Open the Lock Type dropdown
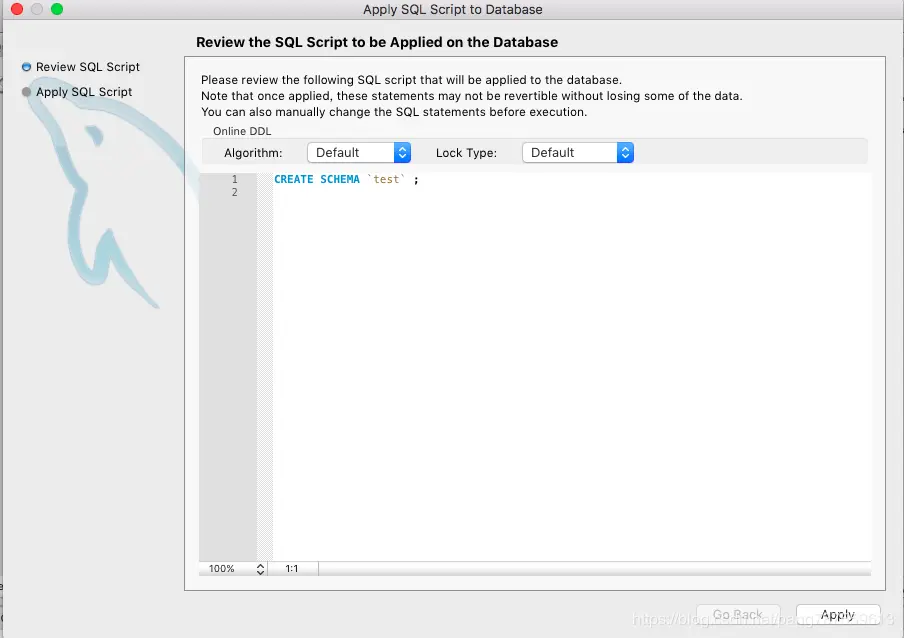The width and height of the screenshot is (904, 638). [578, 153]
